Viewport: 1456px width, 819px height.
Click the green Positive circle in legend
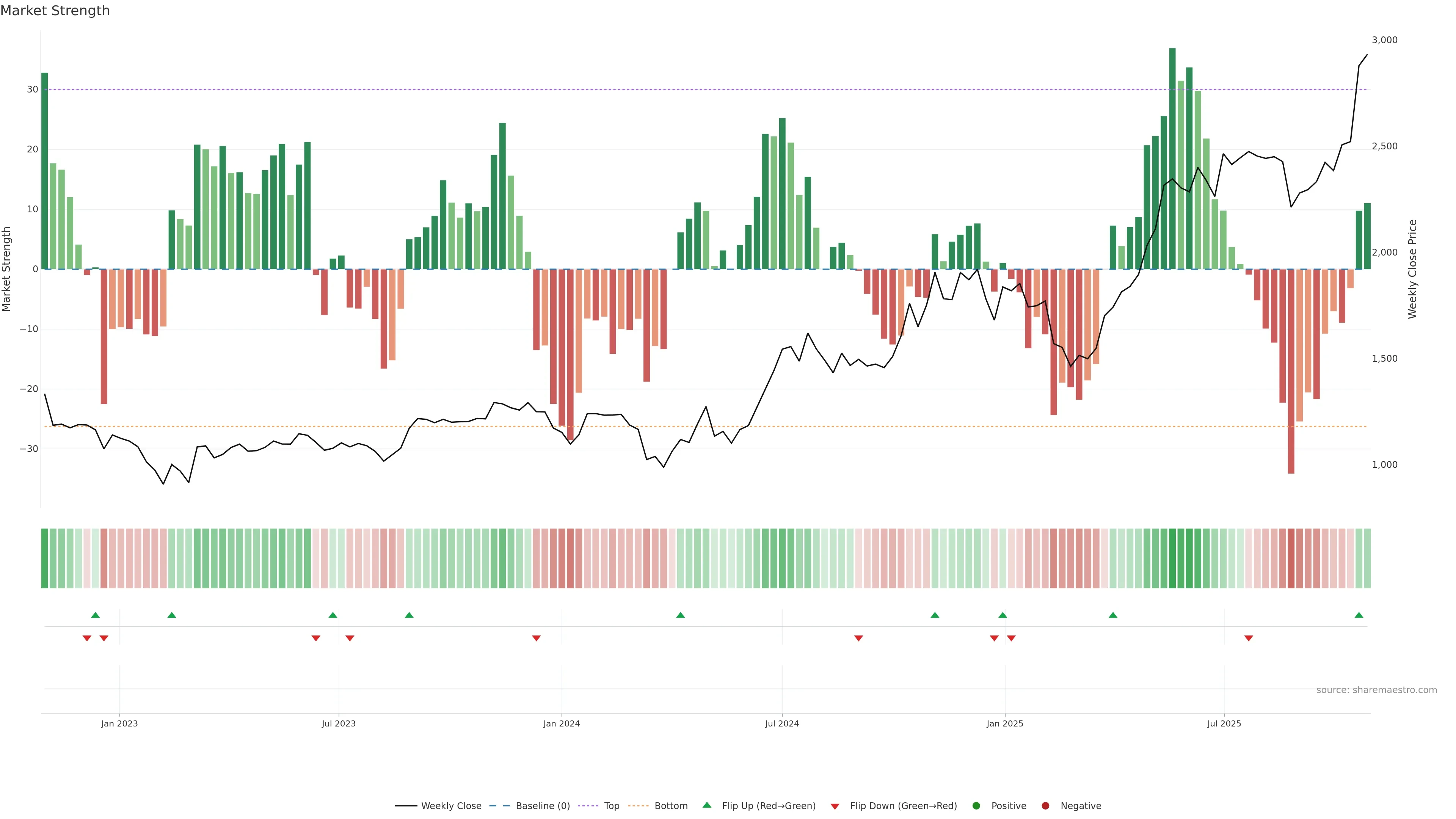point(976,806)
